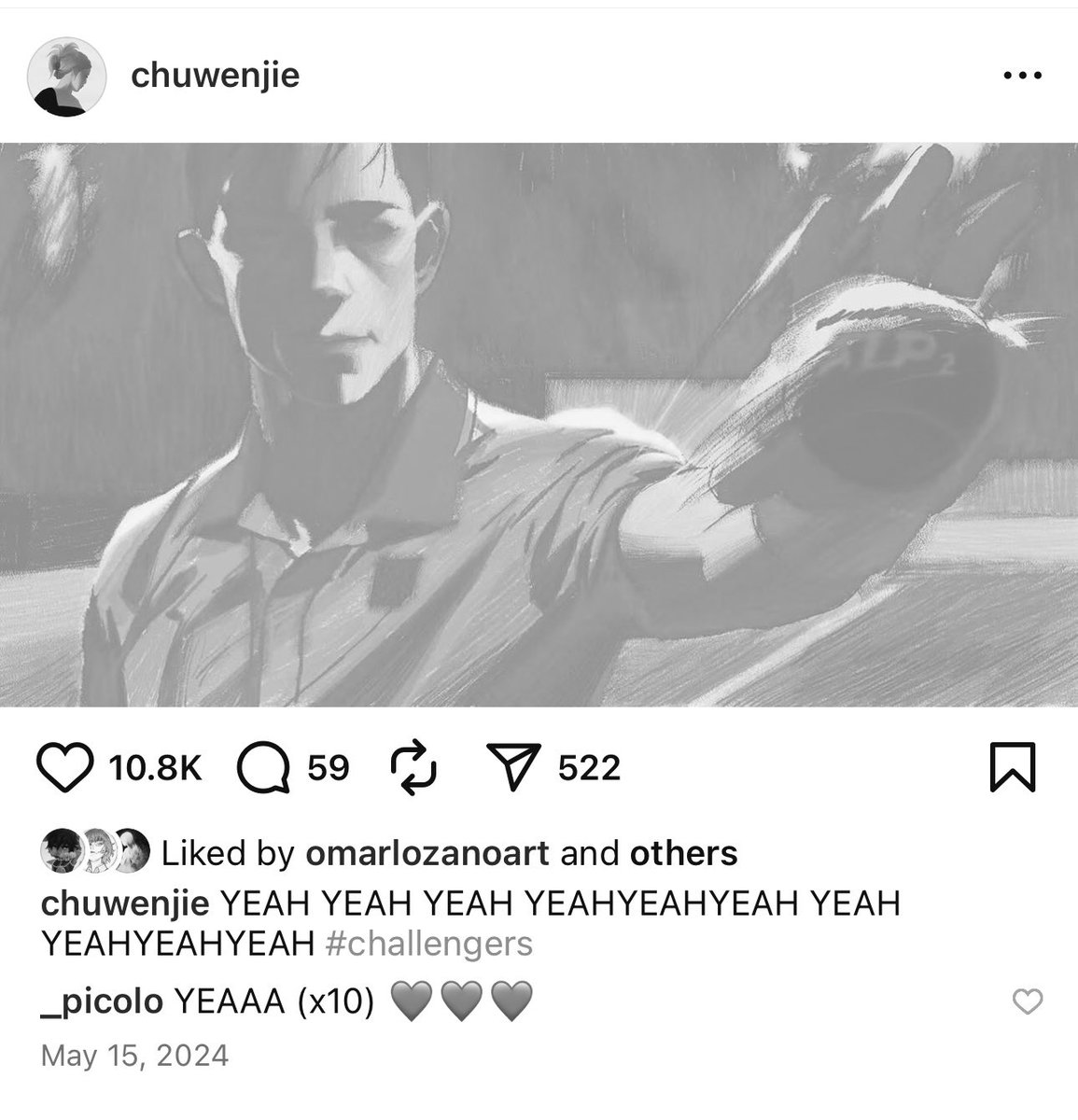Viewport: 1078px width, 1120px height.
Task: Click the chuwenjie username in header
Action: (216, 75)
